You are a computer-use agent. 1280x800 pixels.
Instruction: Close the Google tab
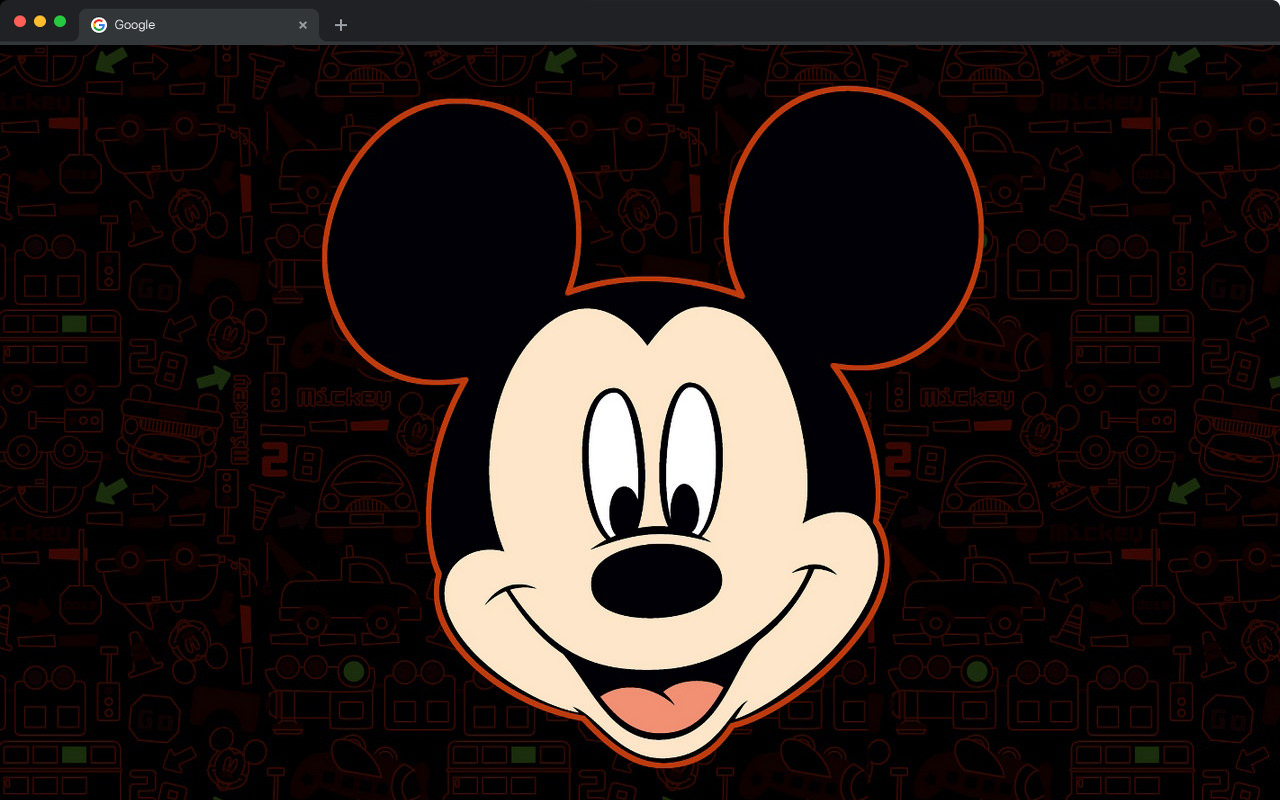click(303, 25)
